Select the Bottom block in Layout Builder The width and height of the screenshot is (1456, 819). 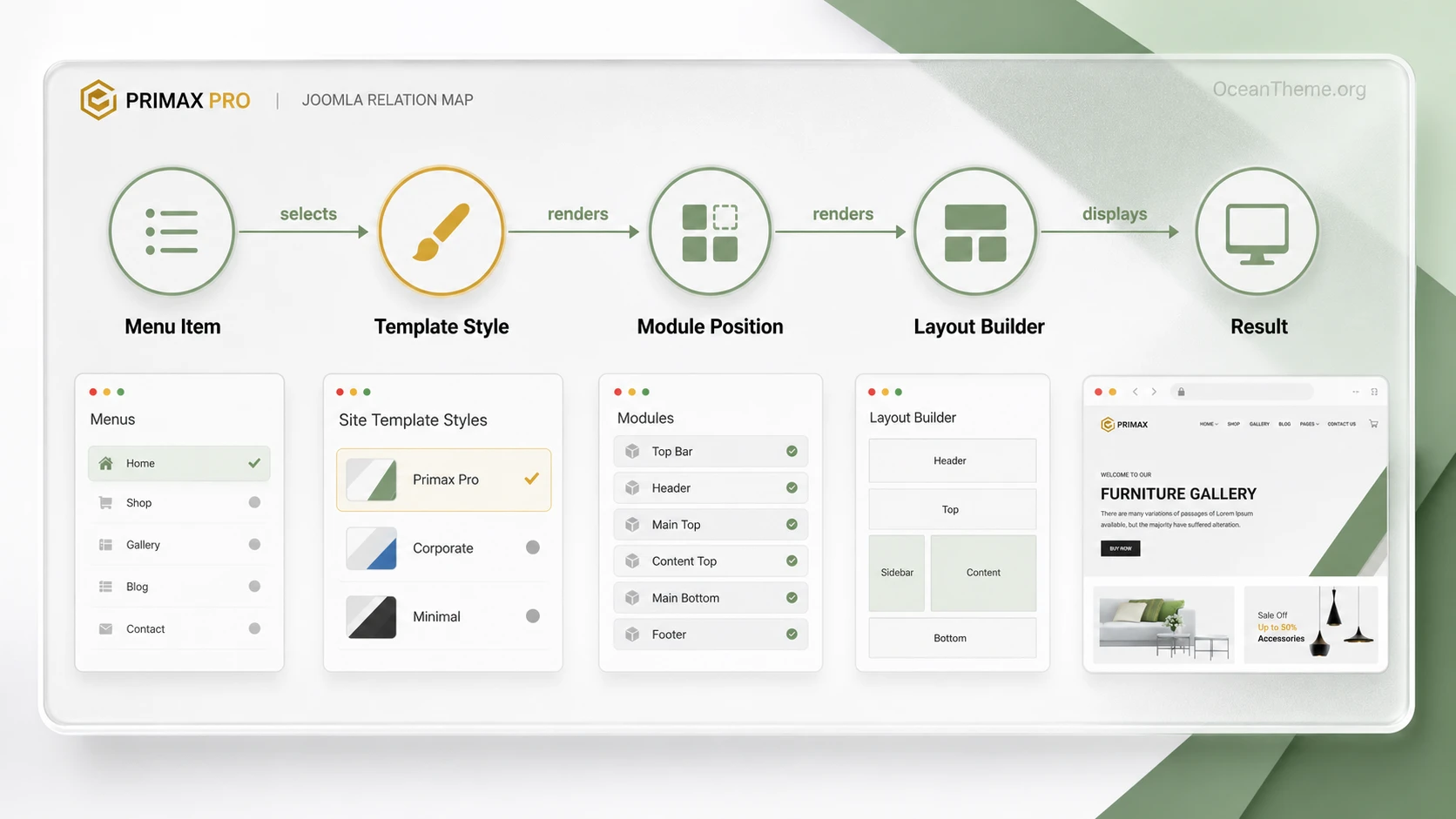[952, 638]
